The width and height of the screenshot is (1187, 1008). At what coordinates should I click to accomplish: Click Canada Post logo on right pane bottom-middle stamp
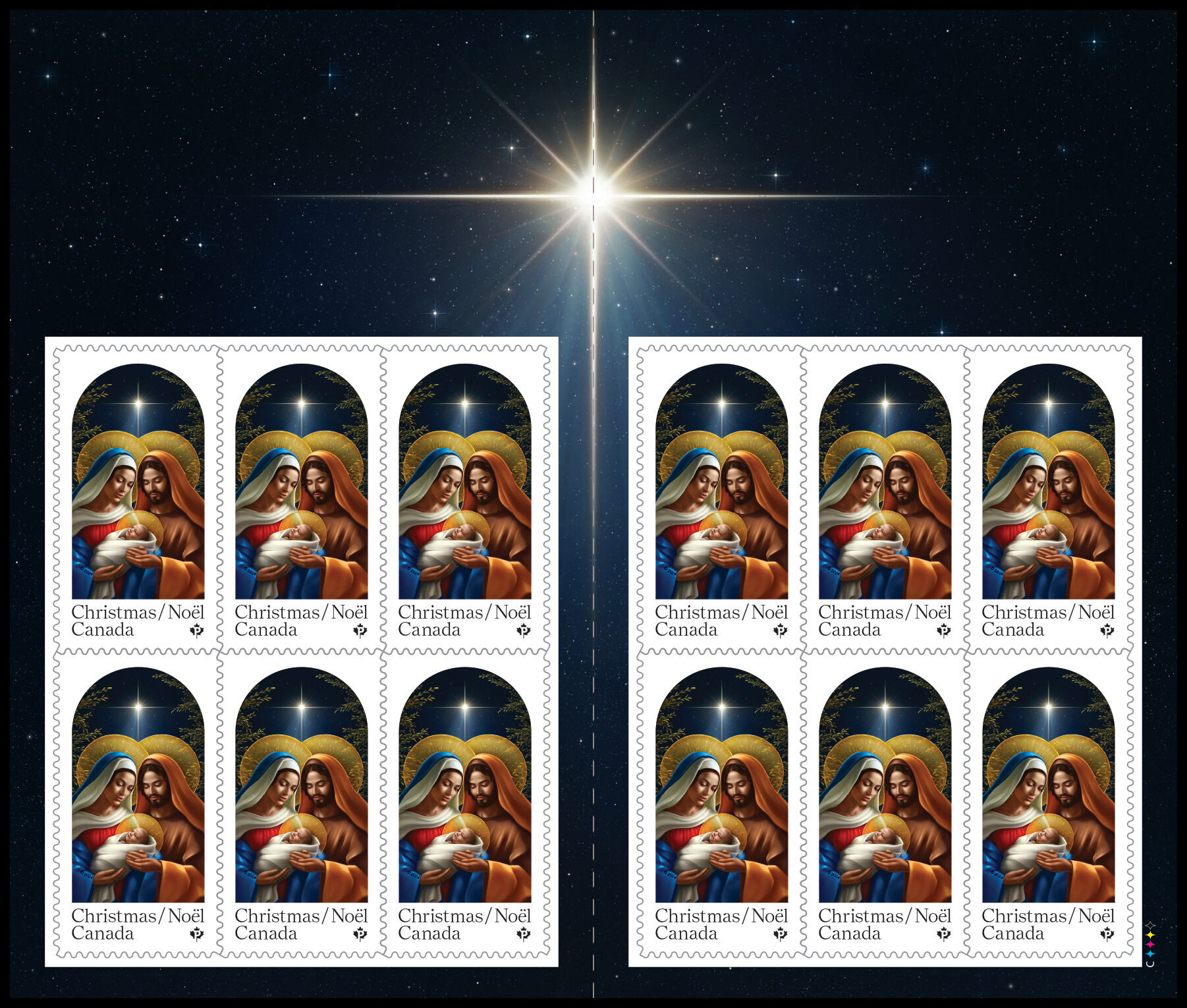coord(944,934)
